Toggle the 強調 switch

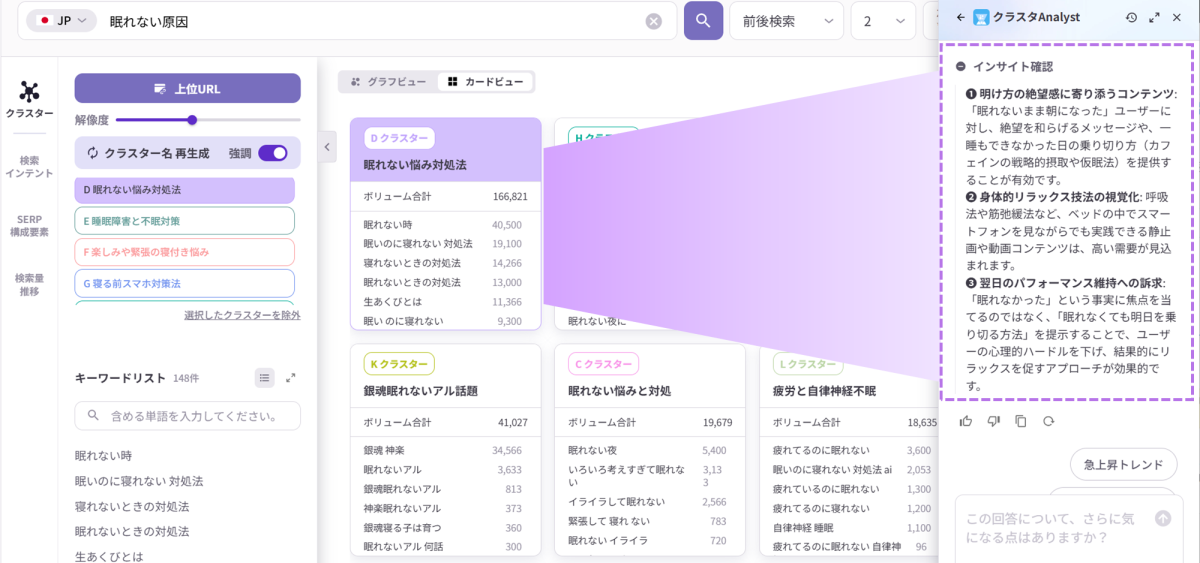pos(272,153)
